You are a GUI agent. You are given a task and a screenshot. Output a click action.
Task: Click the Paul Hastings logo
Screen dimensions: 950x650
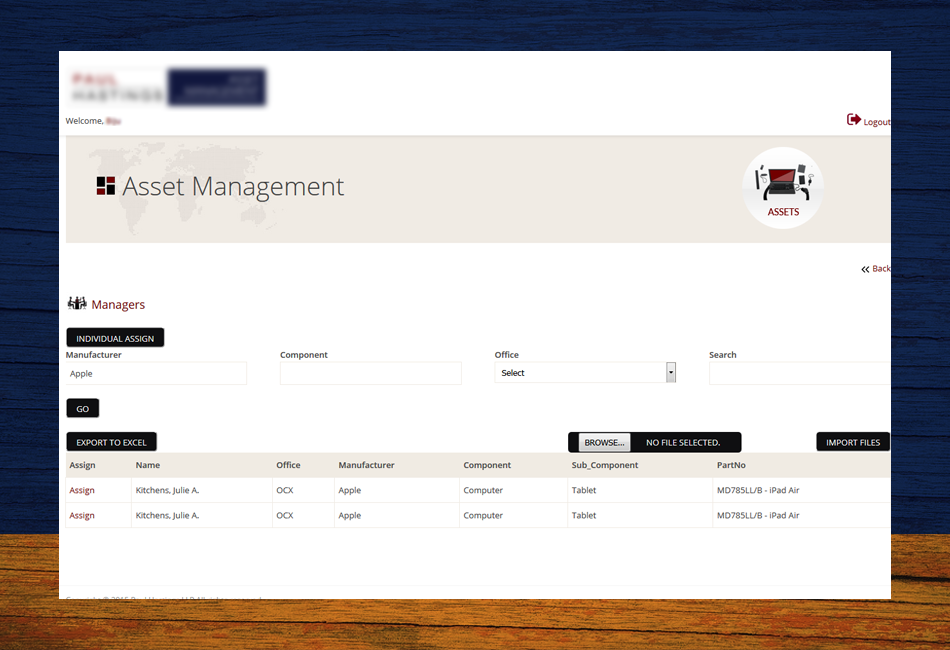coord(115,87)
